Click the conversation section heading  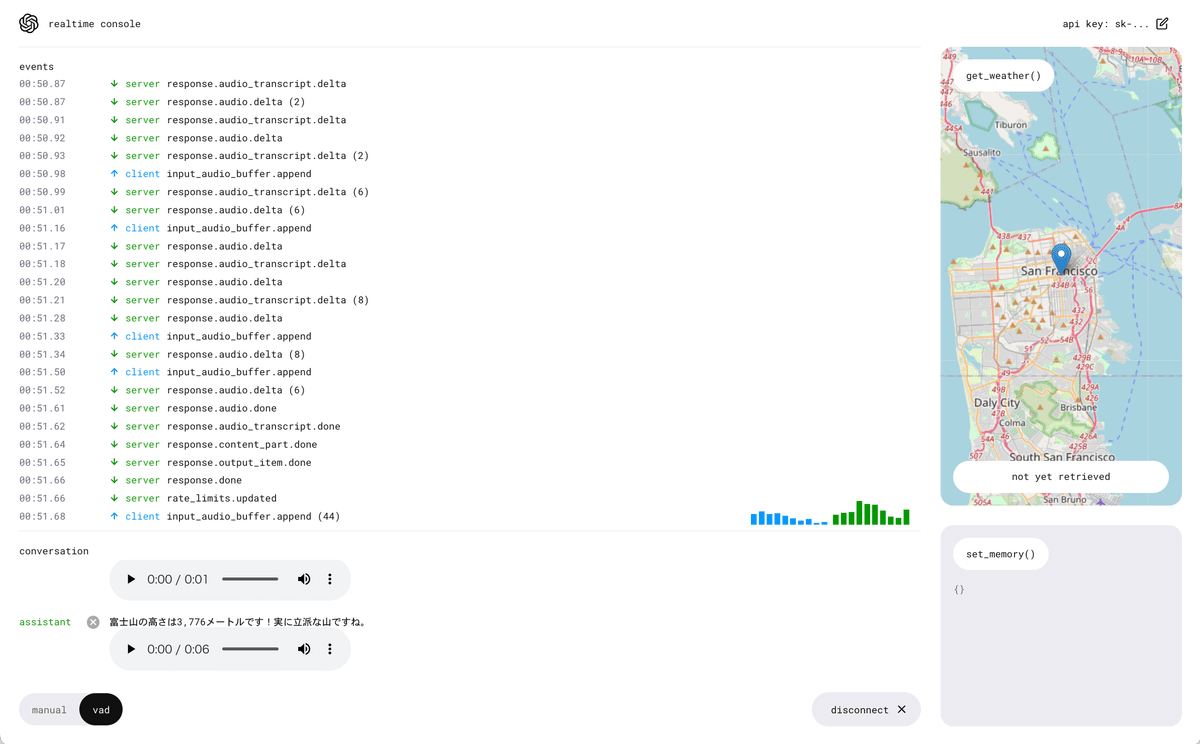tap(54, 550)
